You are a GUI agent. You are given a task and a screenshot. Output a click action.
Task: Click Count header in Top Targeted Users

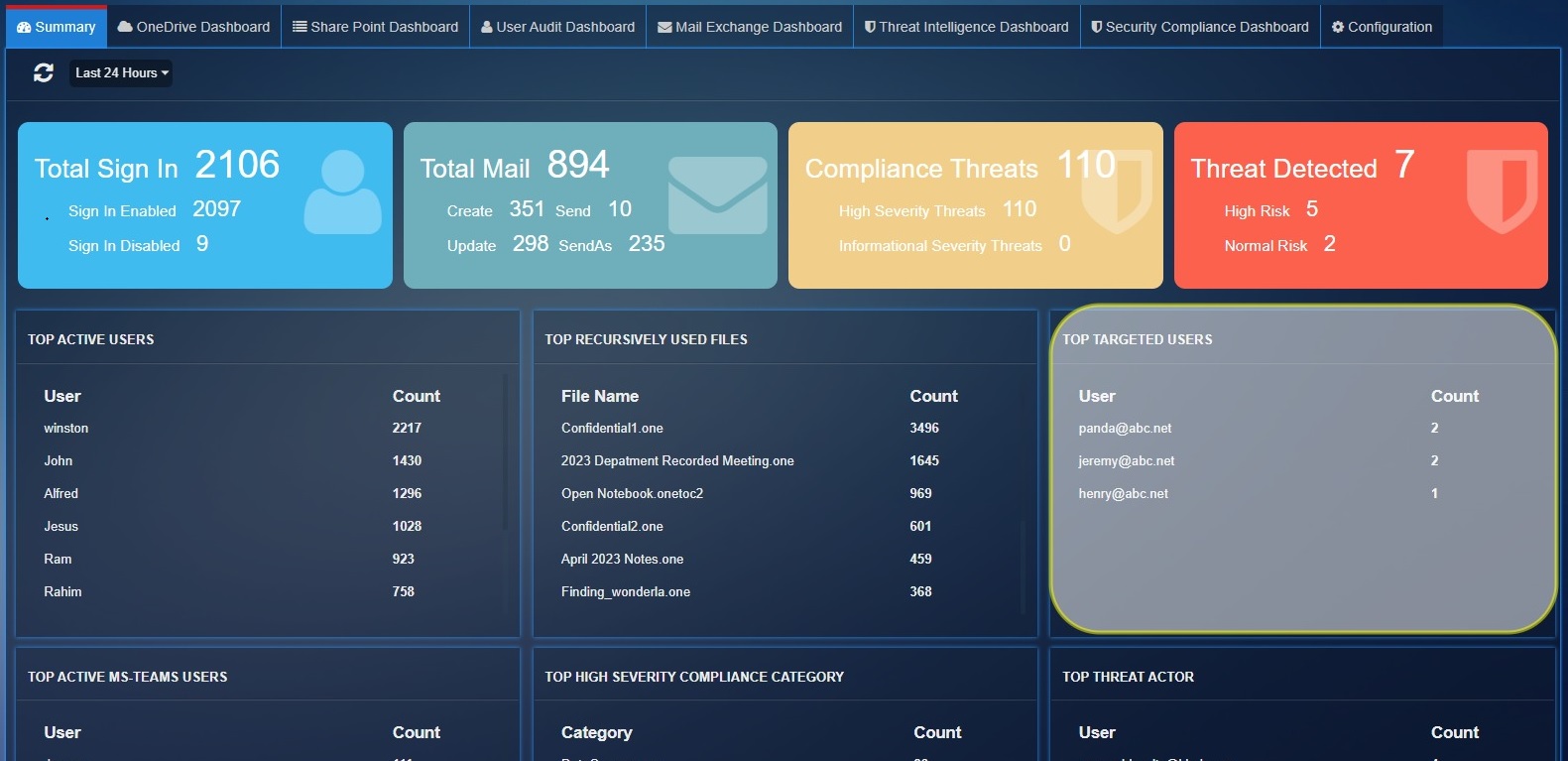(1455, 396)
